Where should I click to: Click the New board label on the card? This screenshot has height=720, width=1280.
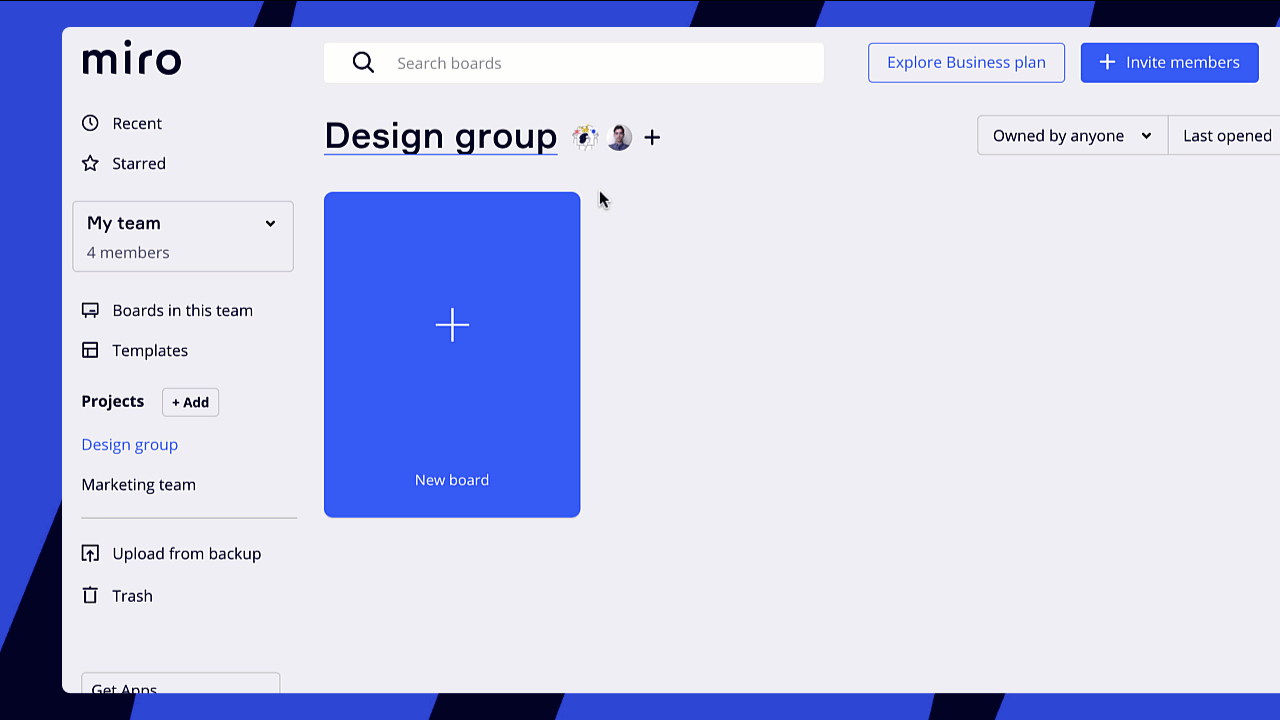pyautogui.click(x=452, y=480)
